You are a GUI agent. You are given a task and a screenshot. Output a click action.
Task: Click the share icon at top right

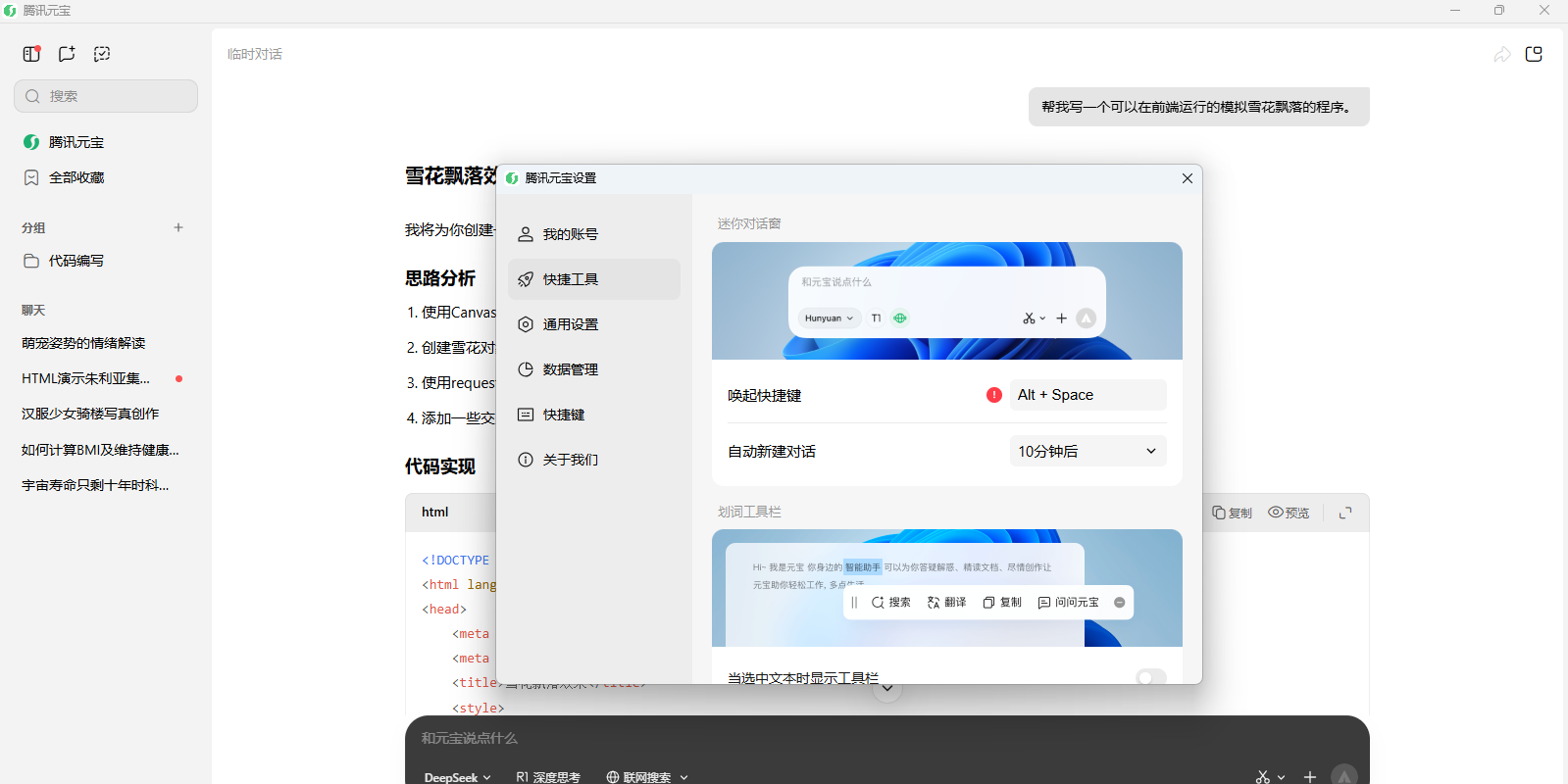point(1501,54)
